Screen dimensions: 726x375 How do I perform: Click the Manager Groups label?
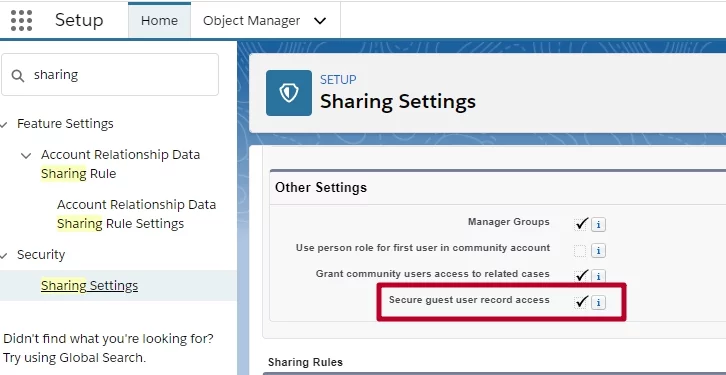pyautogui.click(x=508, y=222)
